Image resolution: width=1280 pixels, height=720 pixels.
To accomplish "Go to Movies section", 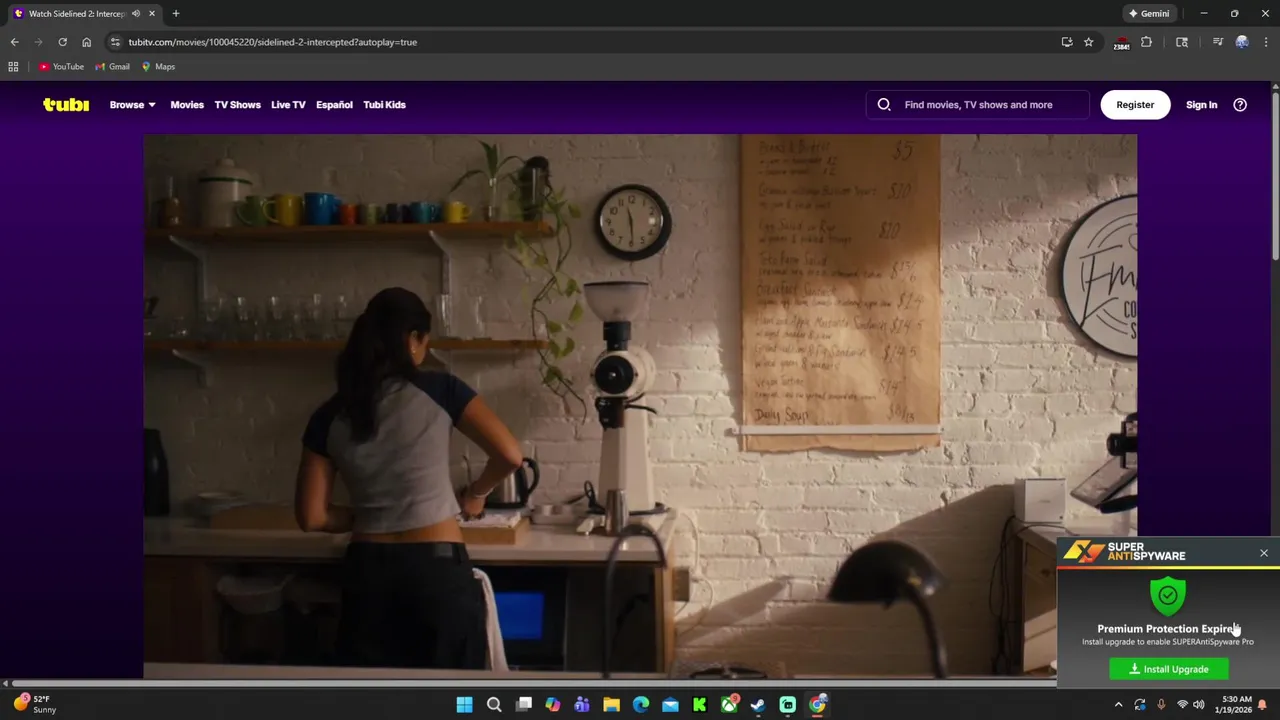I will pos(187,104).
